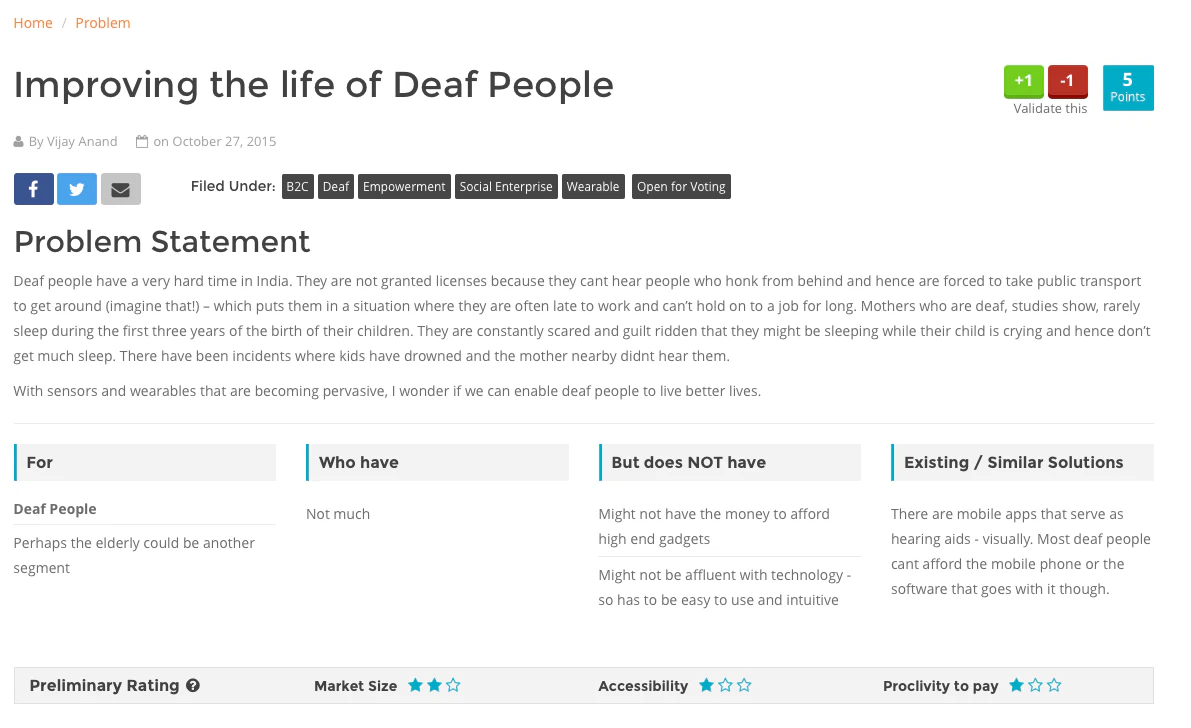This screenshot has height=728, width=1191.
Task: Share the problem on Twitter
Action: point(77,188)
